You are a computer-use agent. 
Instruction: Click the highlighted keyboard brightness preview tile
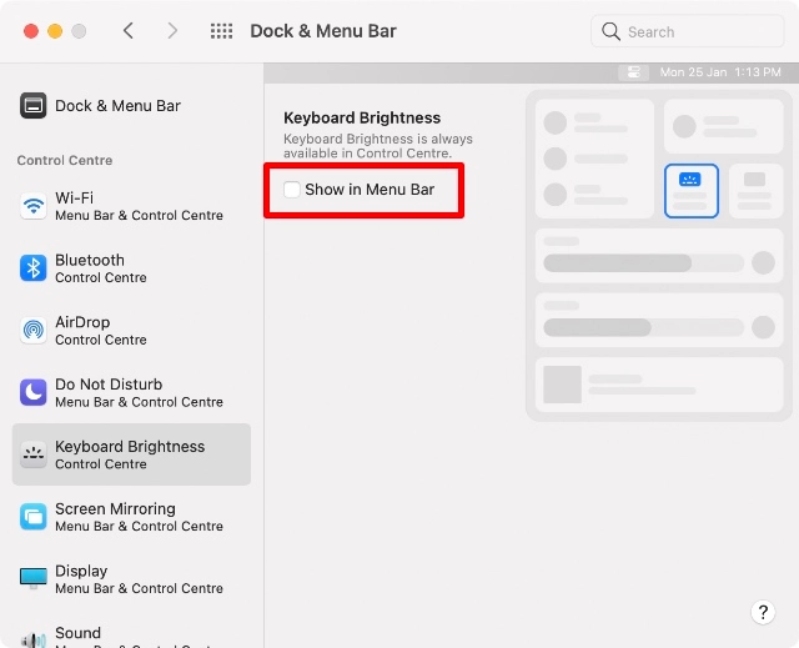[x=691, y=190]
